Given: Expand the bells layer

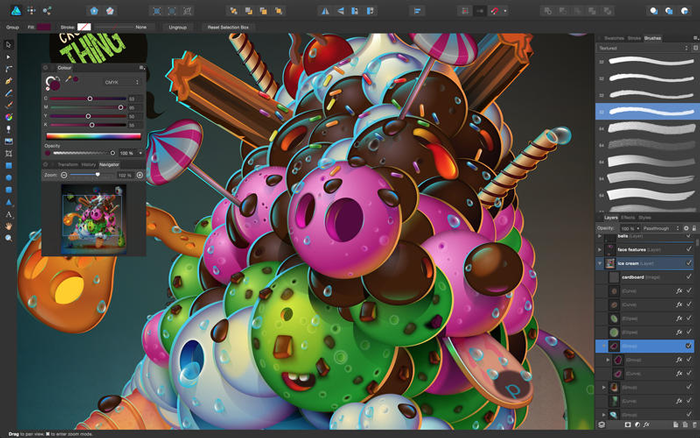Looking at the screenshot, I should (x=600, y=236).
